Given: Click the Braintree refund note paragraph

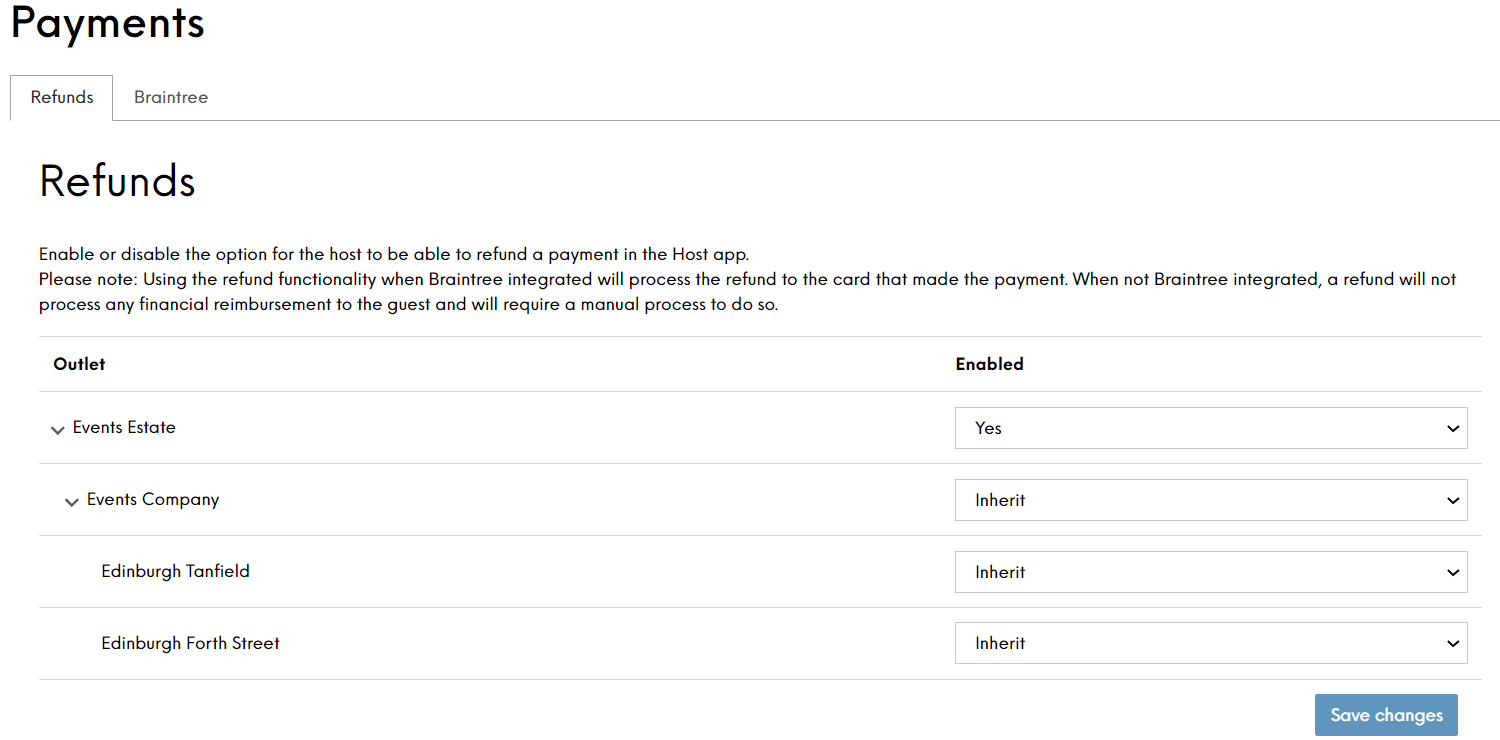Looking at the screenshot, I should 748,291.
